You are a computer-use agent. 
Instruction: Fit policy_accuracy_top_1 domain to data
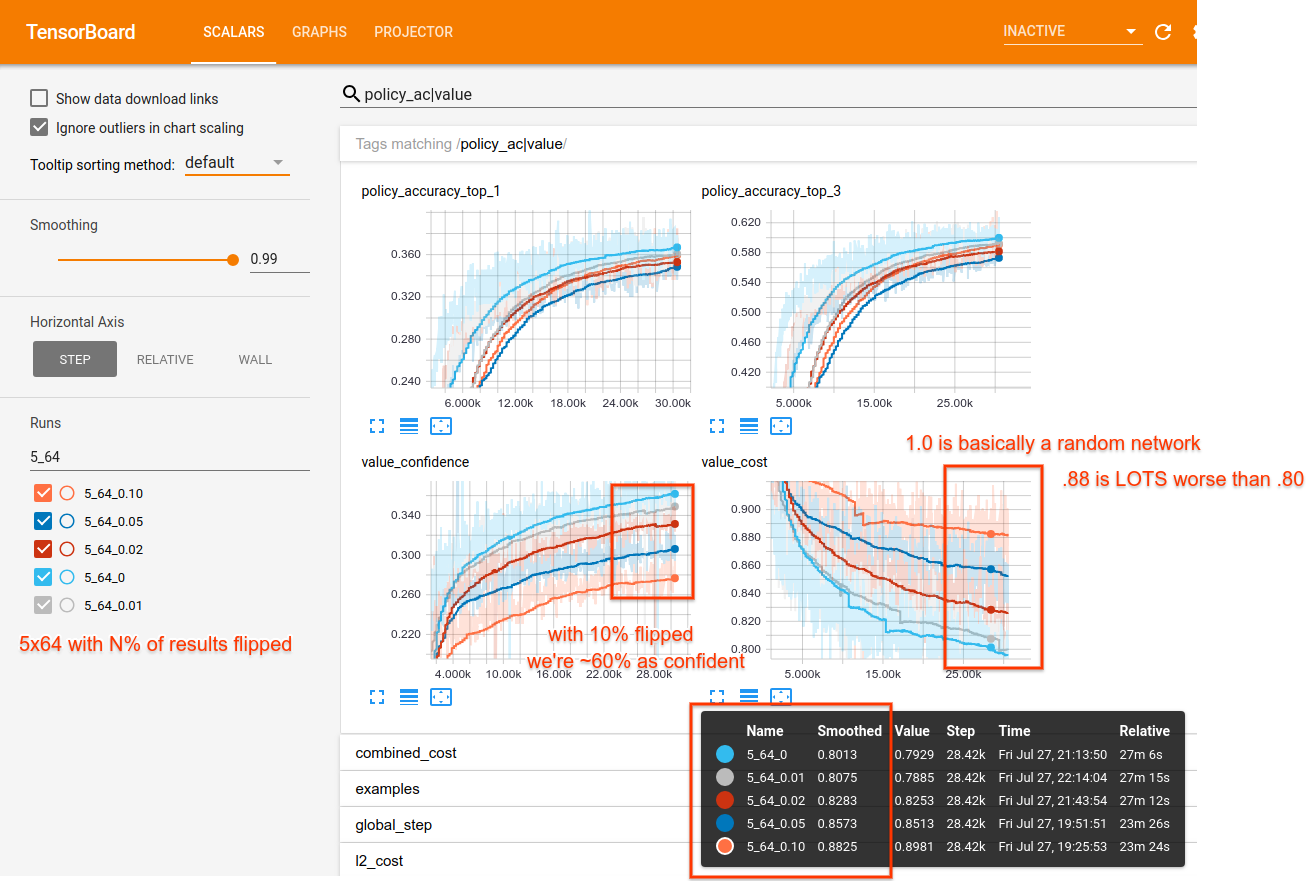[441, 425]
